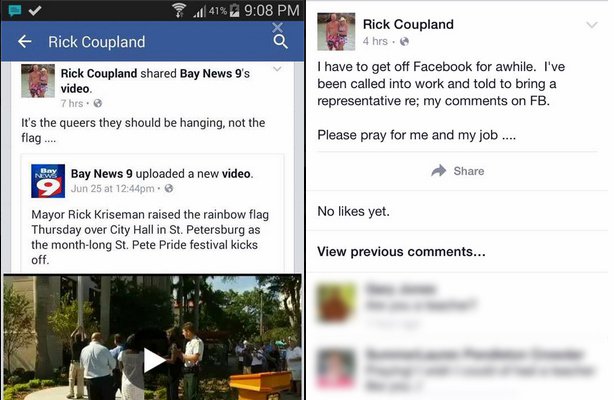Click the Share button label
614x400 pixels.
coord(469,171)
